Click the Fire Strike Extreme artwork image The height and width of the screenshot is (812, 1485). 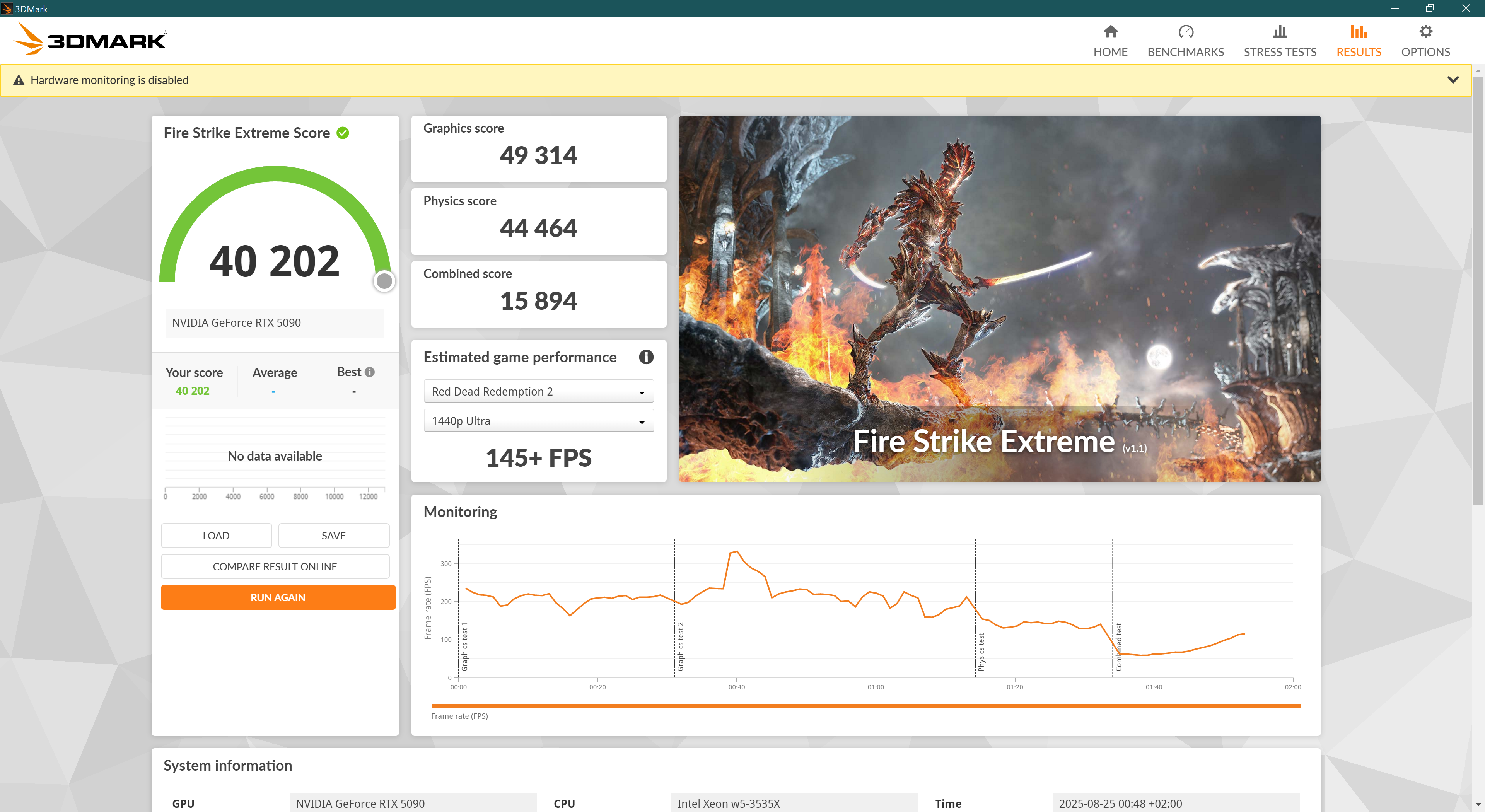tap(1000, 299)
